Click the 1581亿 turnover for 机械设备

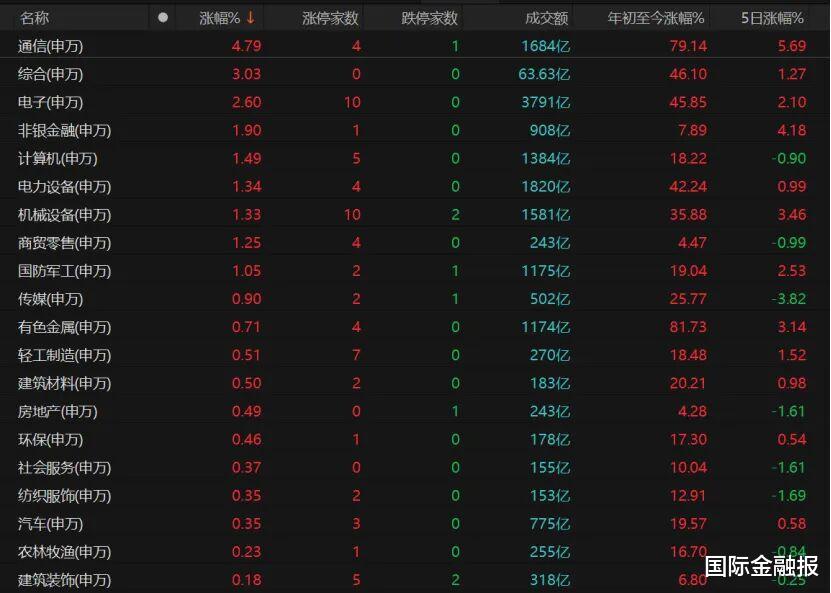tap(545, 215)
